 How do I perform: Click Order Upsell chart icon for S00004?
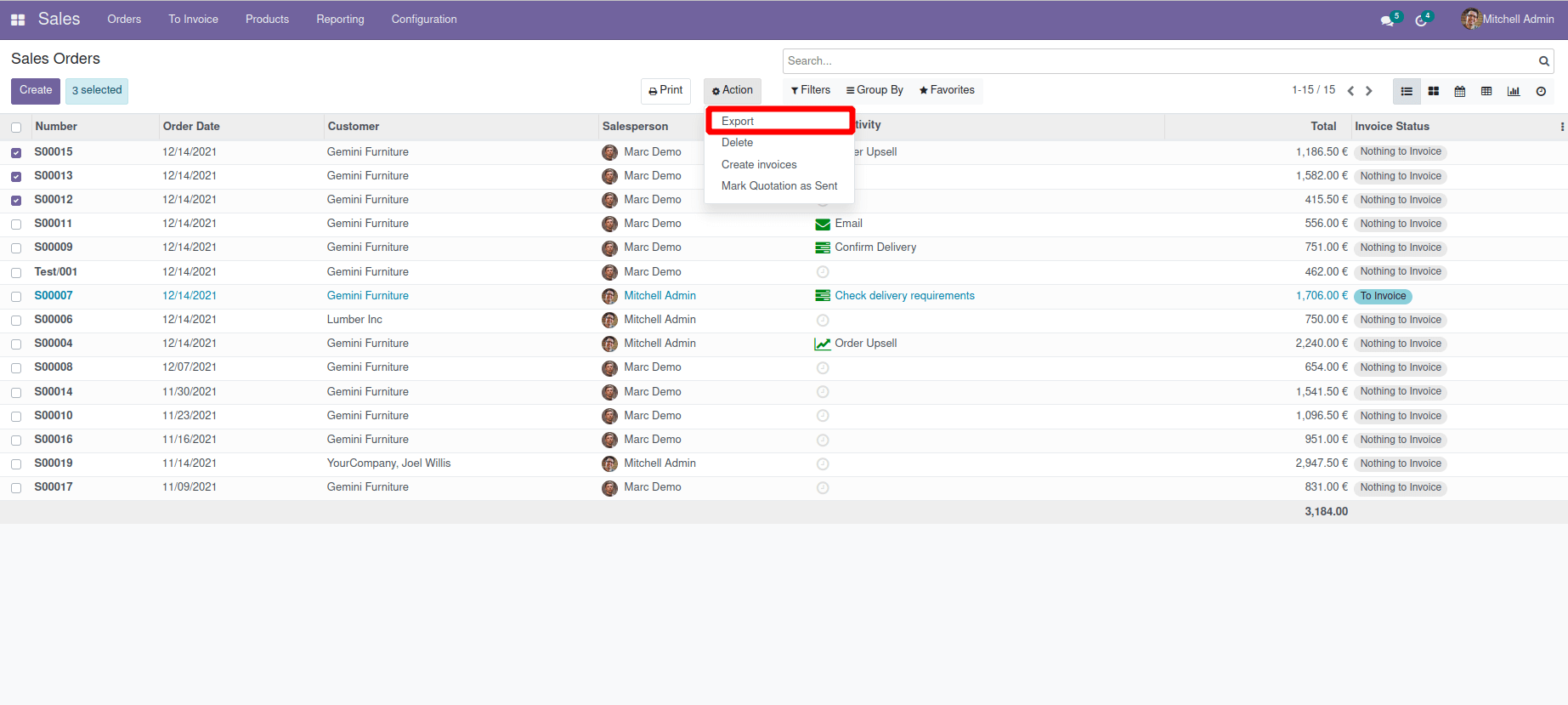click(x=823, y=344)
